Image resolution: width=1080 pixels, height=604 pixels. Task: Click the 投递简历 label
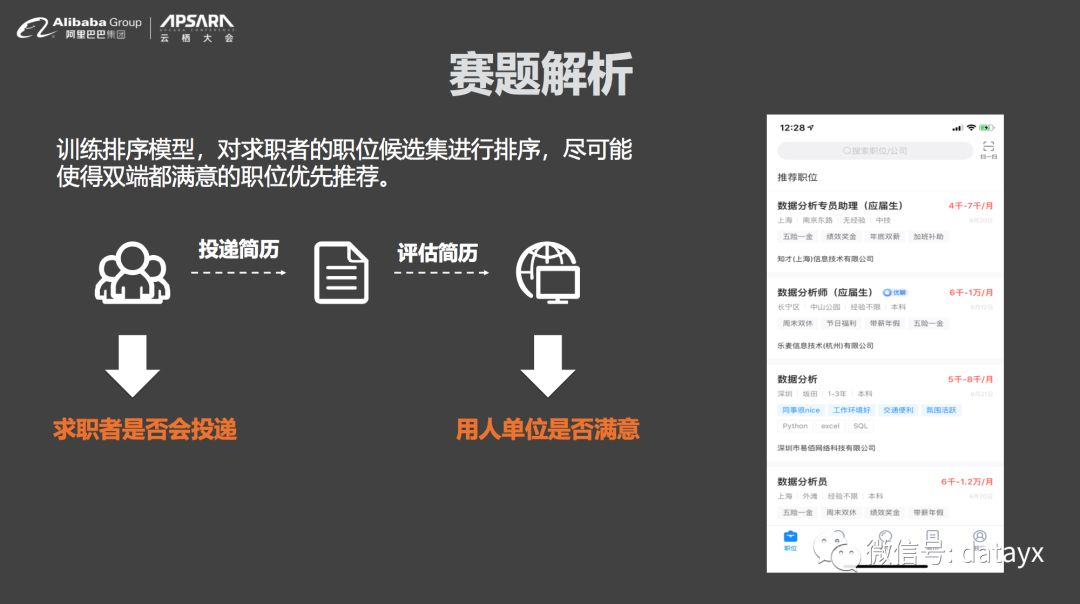pos(239,249)
